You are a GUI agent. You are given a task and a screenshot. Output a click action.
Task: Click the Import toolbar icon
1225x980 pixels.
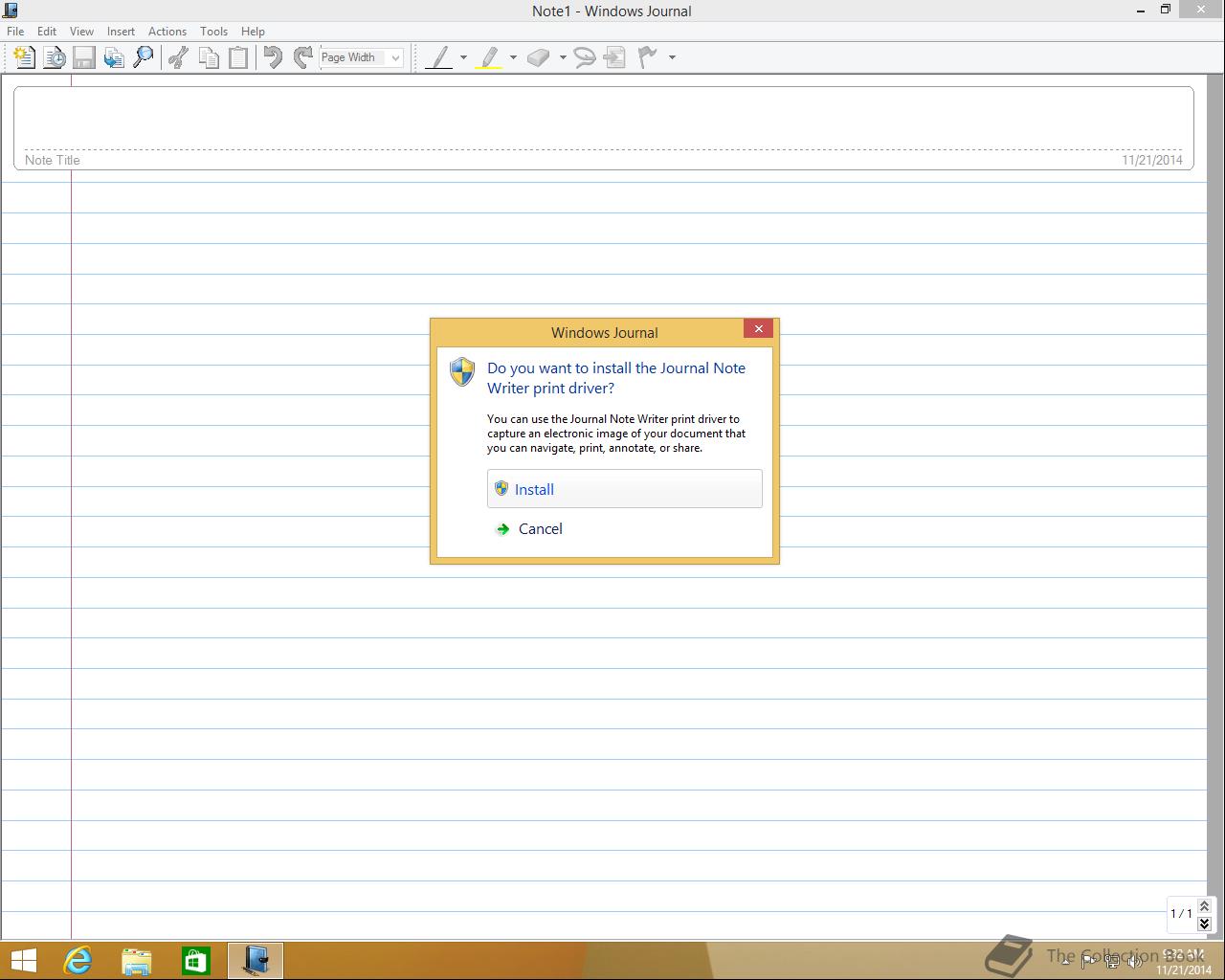coord(114,57)
